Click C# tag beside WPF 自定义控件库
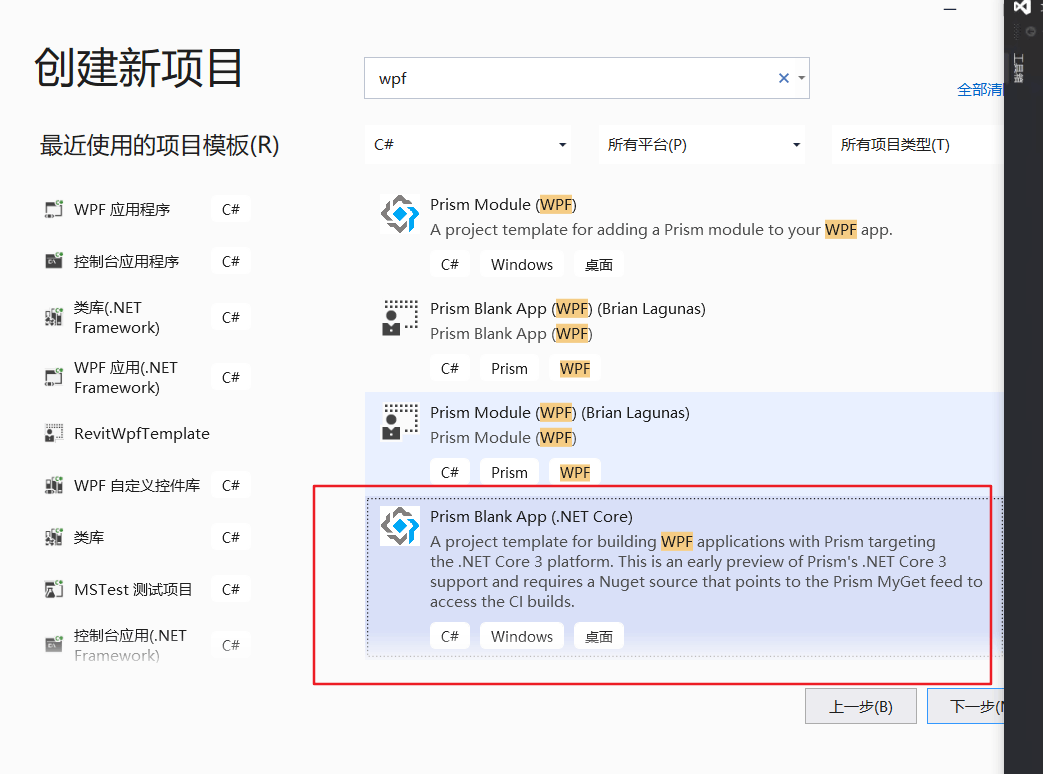Viewport: 1043px width, 774px height. coord(231,485)
